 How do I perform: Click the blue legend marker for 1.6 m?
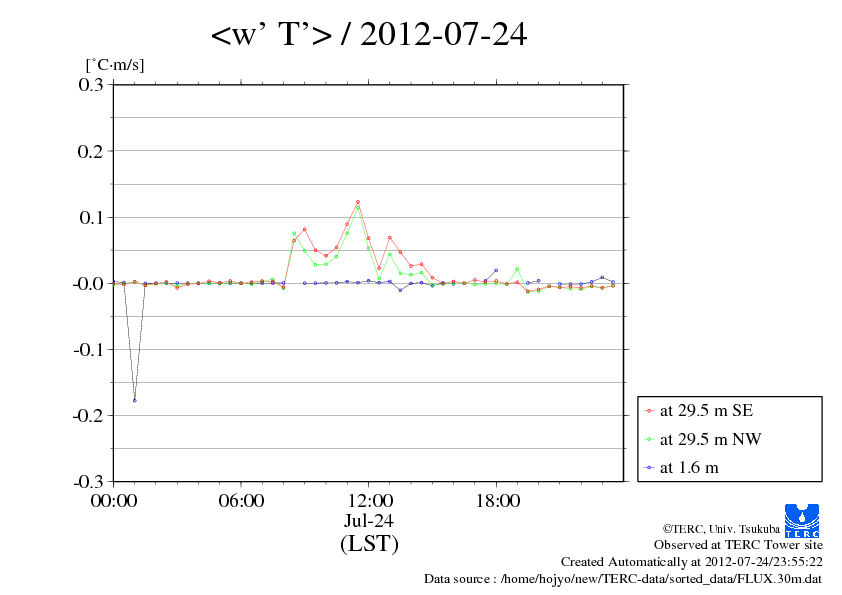point(649,468)
